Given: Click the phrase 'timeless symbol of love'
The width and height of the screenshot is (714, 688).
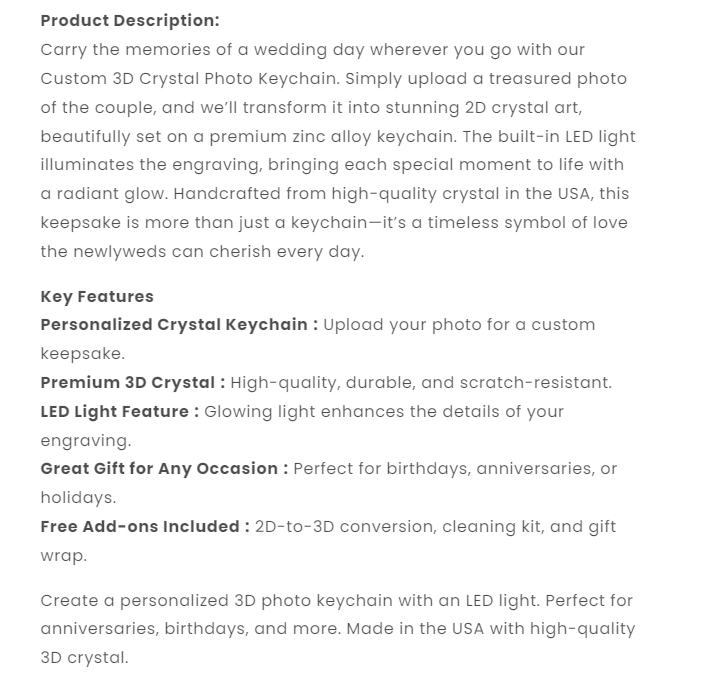Looking at the screenshot, I should [x=527, y=223].
